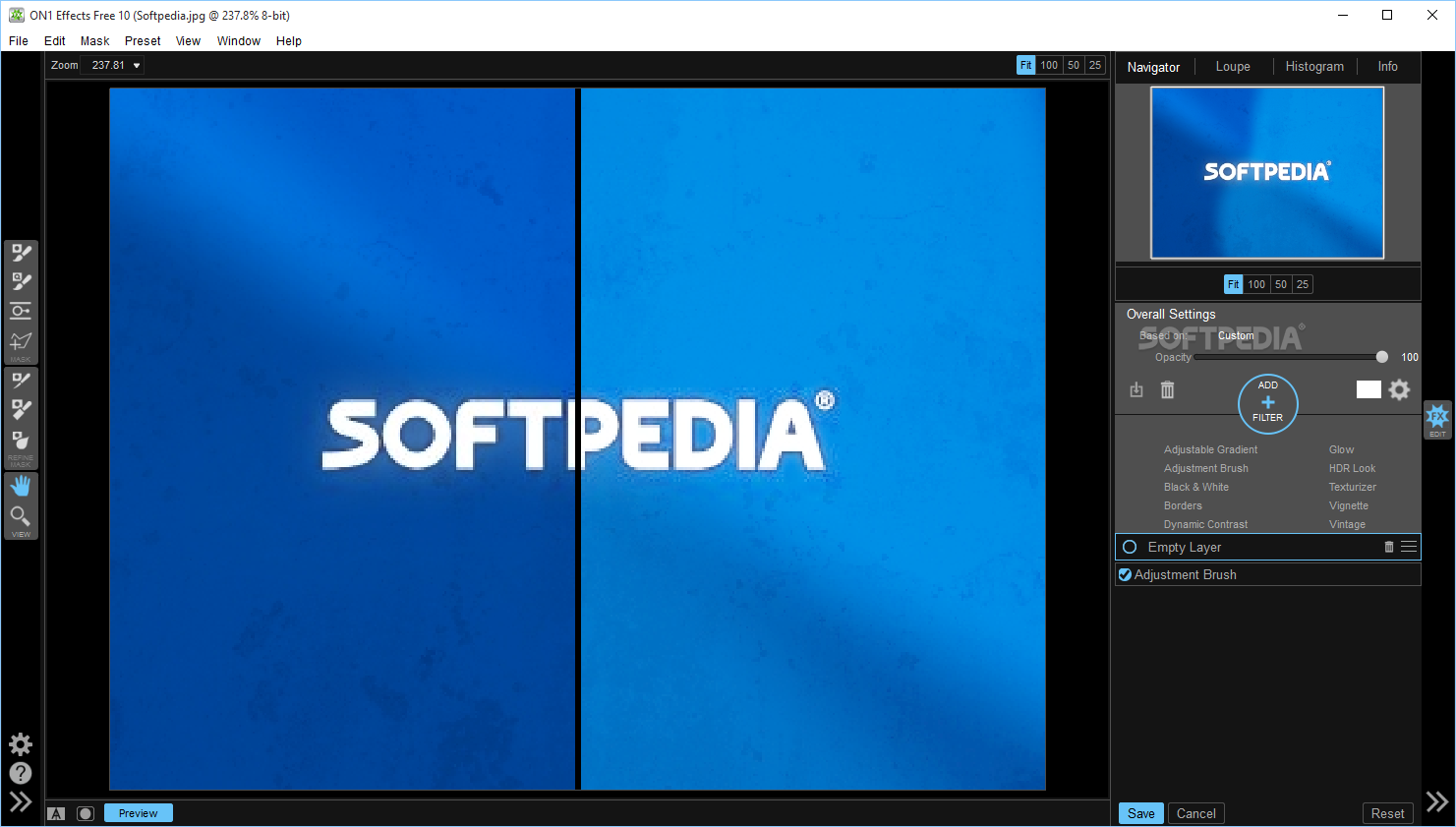Click Navigator 25 zoom button
Viewport: 1456px width, 827px height.
point(1303,284)
